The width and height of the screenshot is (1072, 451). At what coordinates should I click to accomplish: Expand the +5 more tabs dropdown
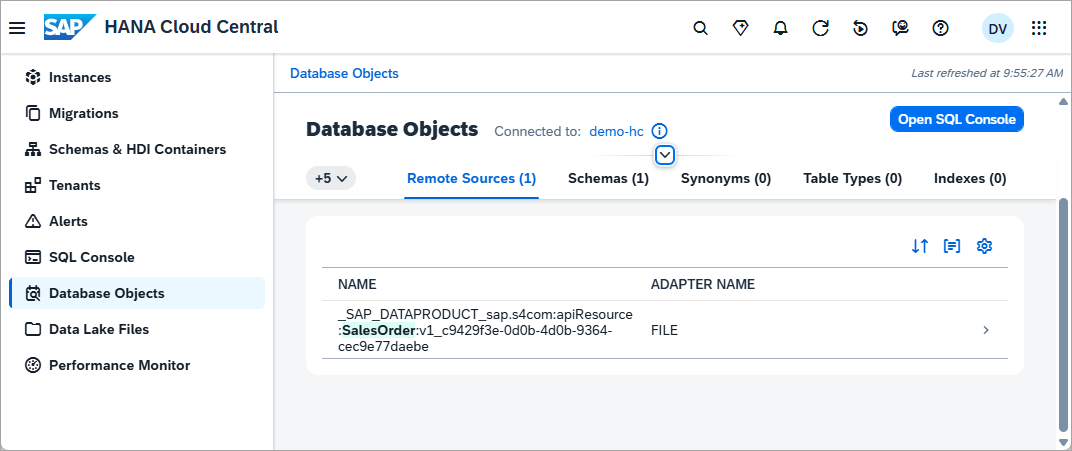(x=331, y=178)
